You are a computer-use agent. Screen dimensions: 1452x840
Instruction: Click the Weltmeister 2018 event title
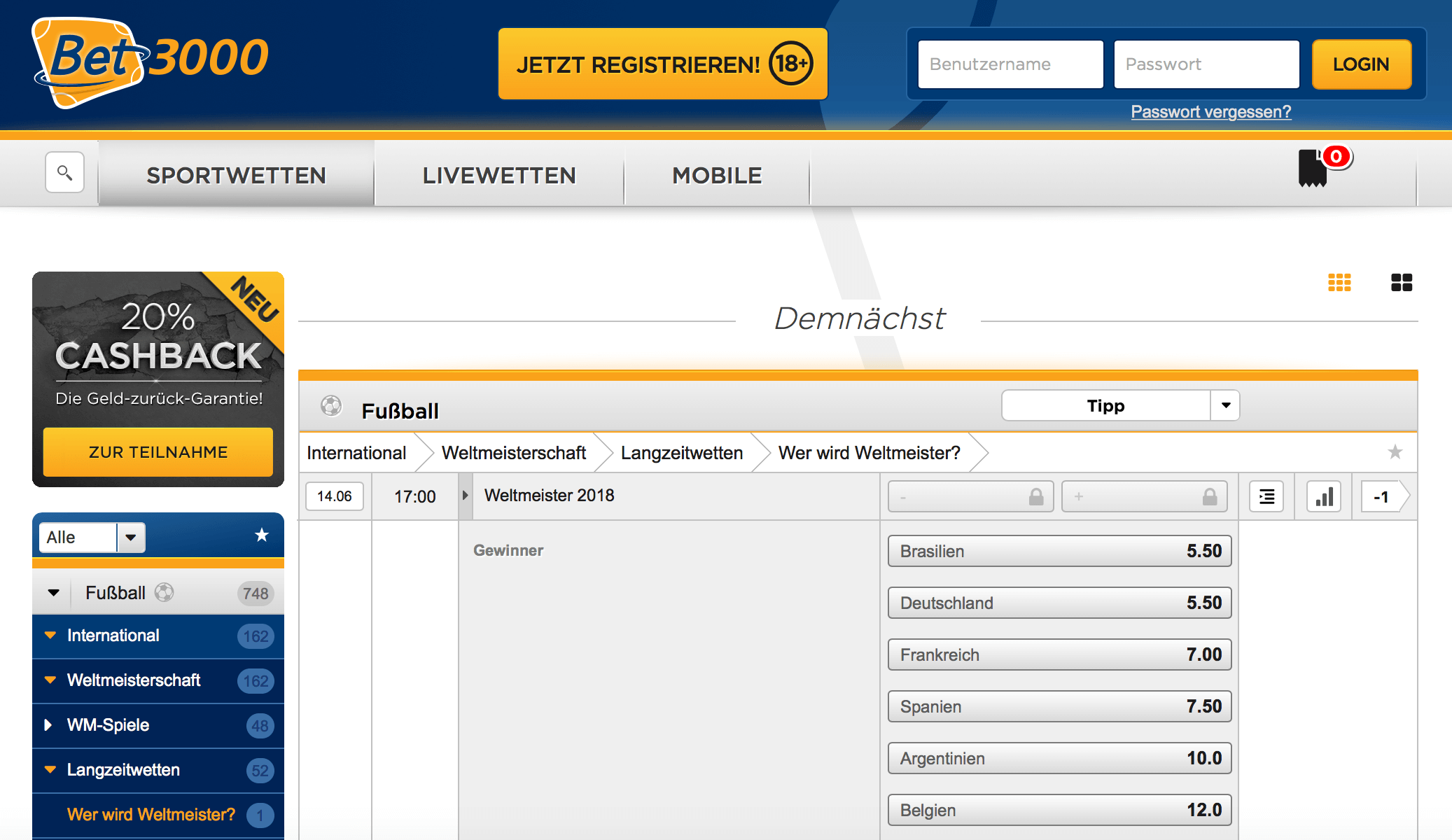click(549, 496)
